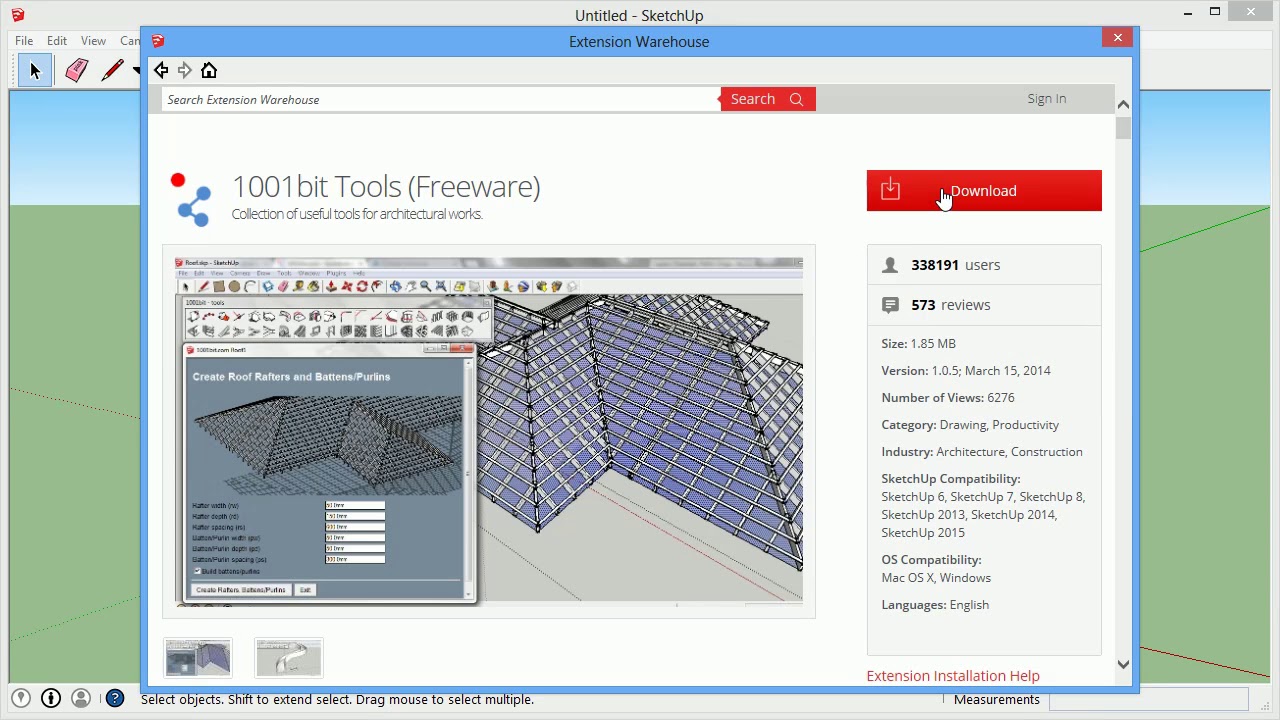Close the Extension Warehouse dialog
The height and width of the screenshot is (720, 1280).
click(x=1118, y=38)
